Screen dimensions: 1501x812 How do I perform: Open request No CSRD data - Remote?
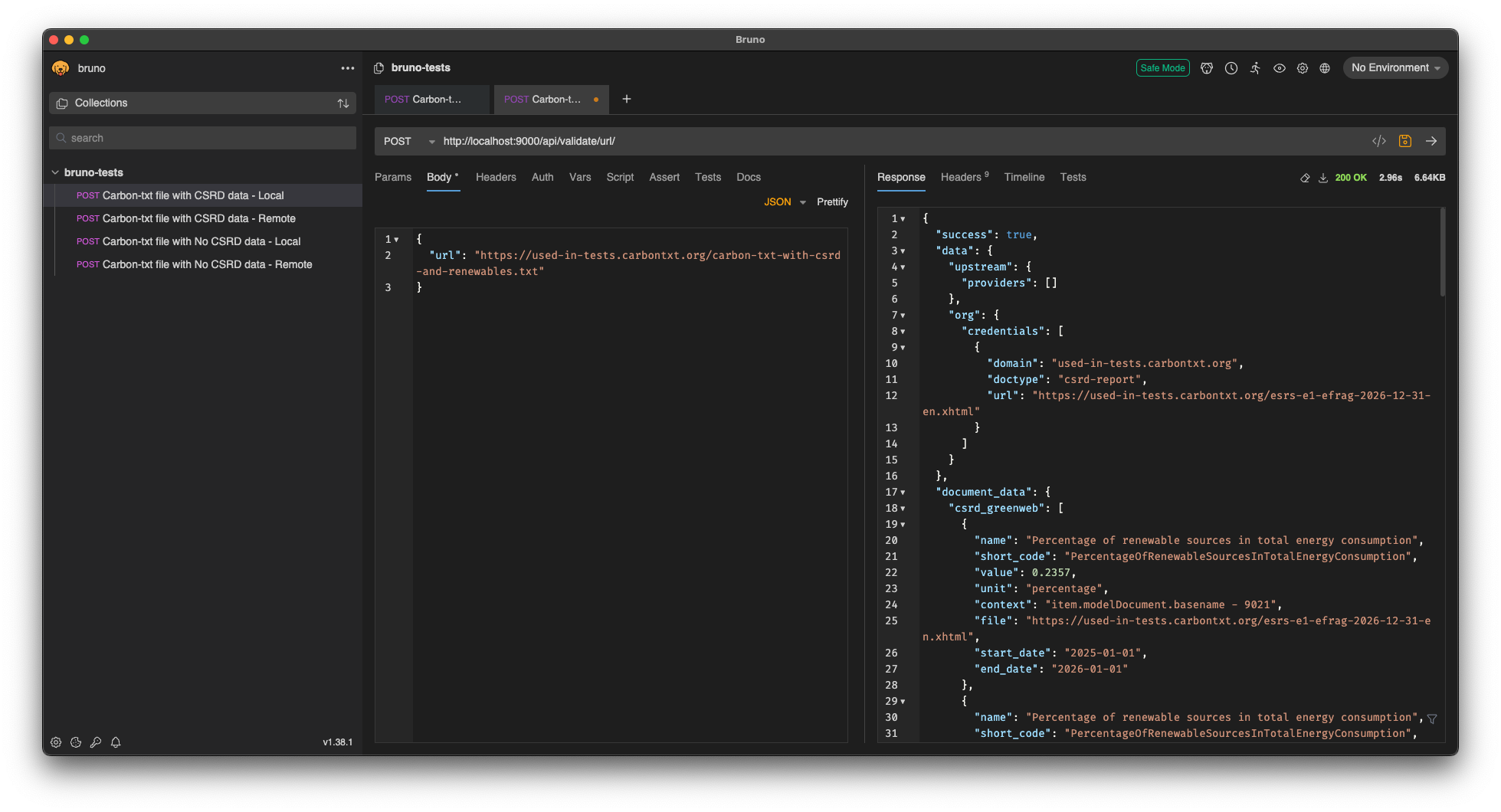click(203, 264)
